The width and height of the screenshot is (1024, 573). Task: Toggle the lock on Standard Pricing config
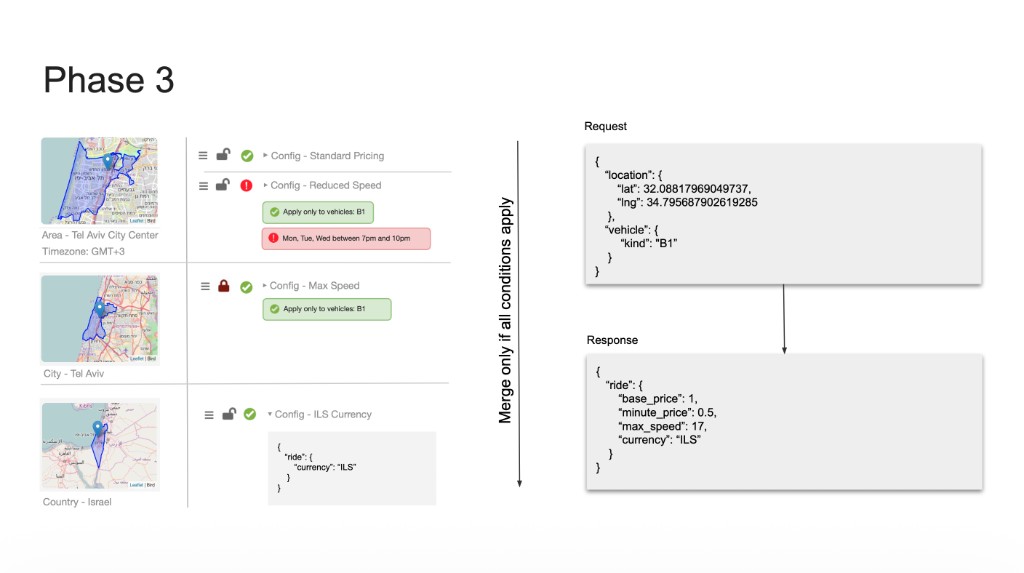[x=223, y=154]
